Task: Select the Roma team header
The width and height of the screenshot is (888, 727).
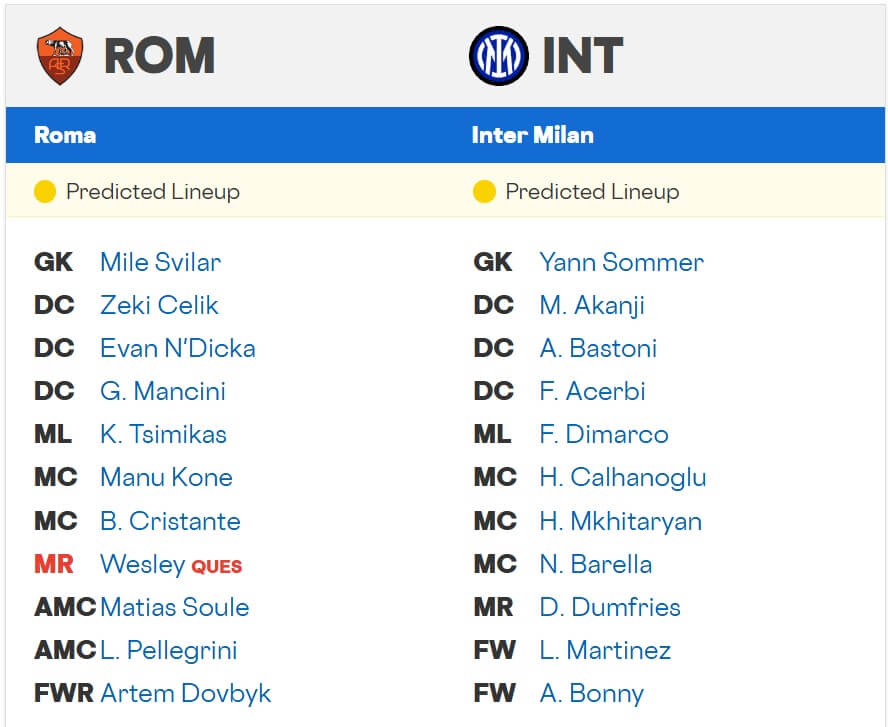Action: coord(65,135)
